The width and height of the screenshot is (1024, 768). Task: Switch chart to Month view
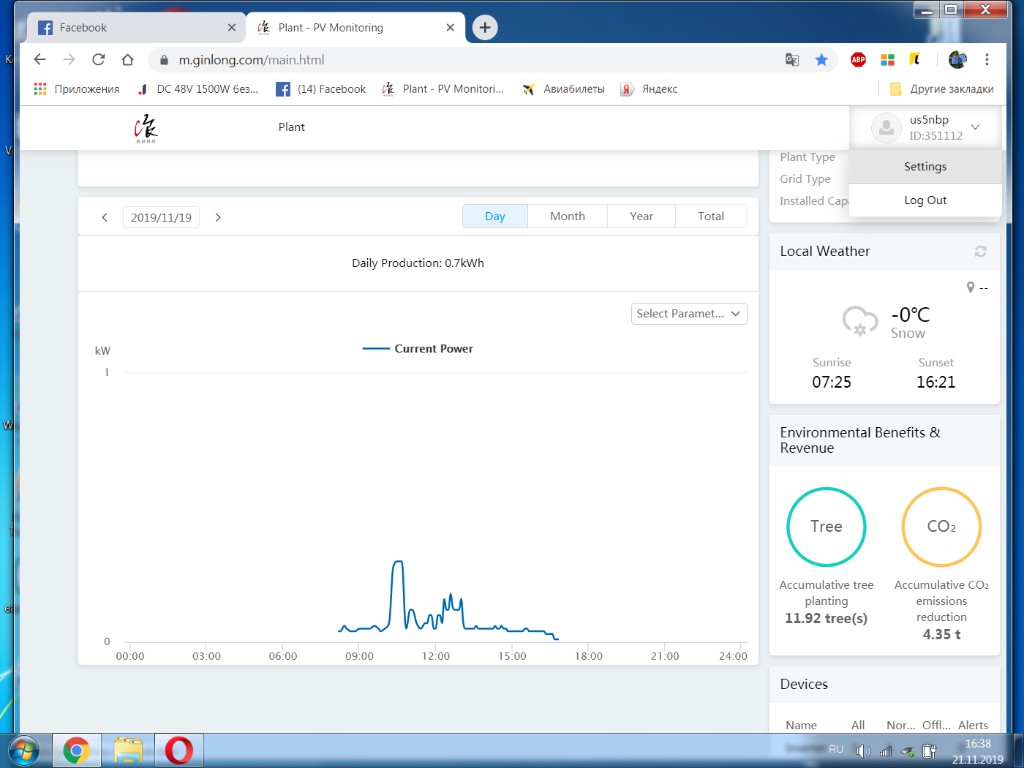coord(567,216)
